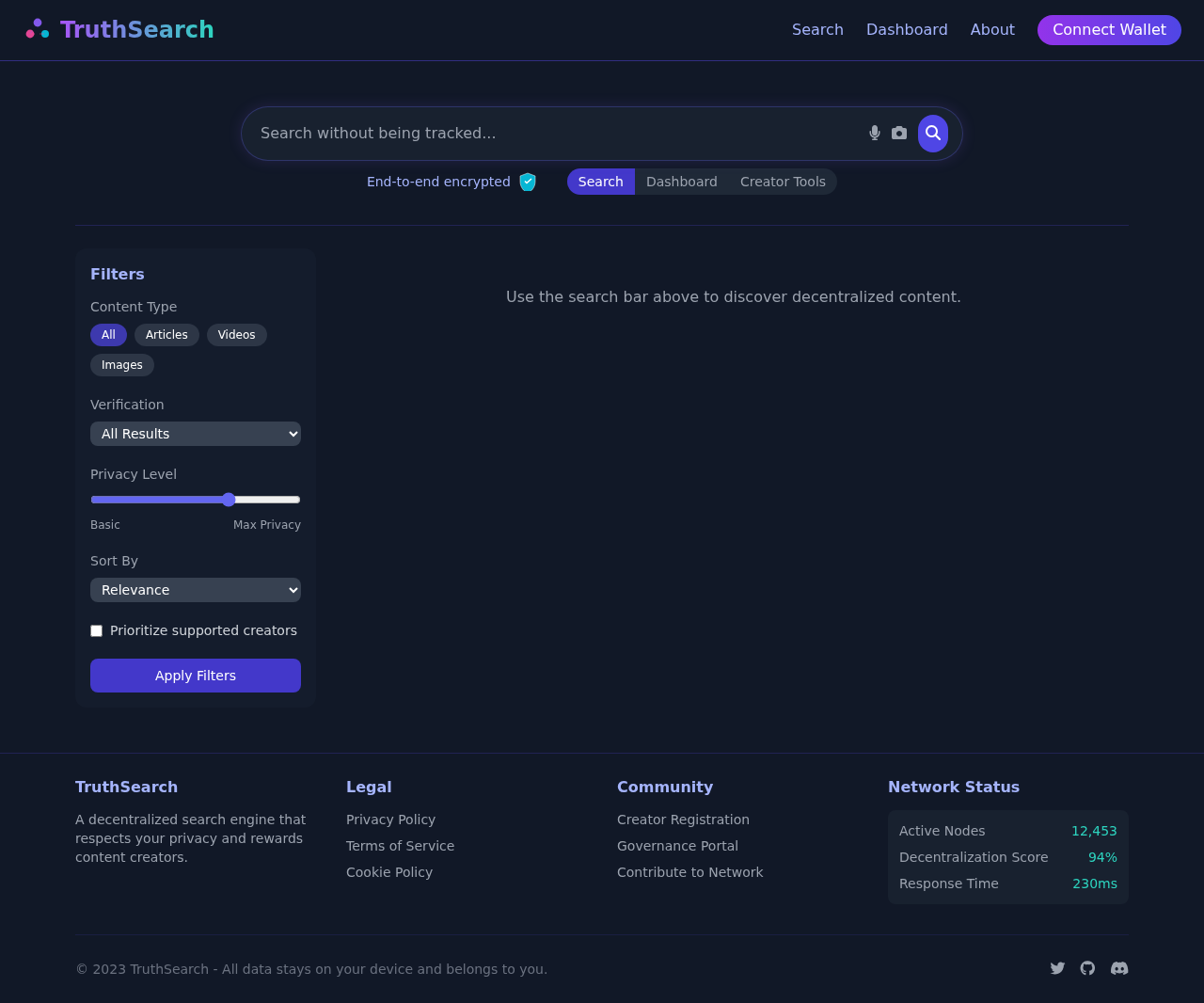Viewport: 1204px width, 1003px height.
Task: Click the Connect Wallet button
Action: click(1109, 30)
